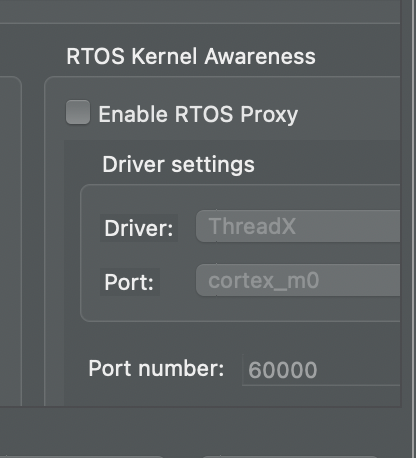Click empty area inside Driver settings box
Screen dimensions: 416x458
pos(240,310)
